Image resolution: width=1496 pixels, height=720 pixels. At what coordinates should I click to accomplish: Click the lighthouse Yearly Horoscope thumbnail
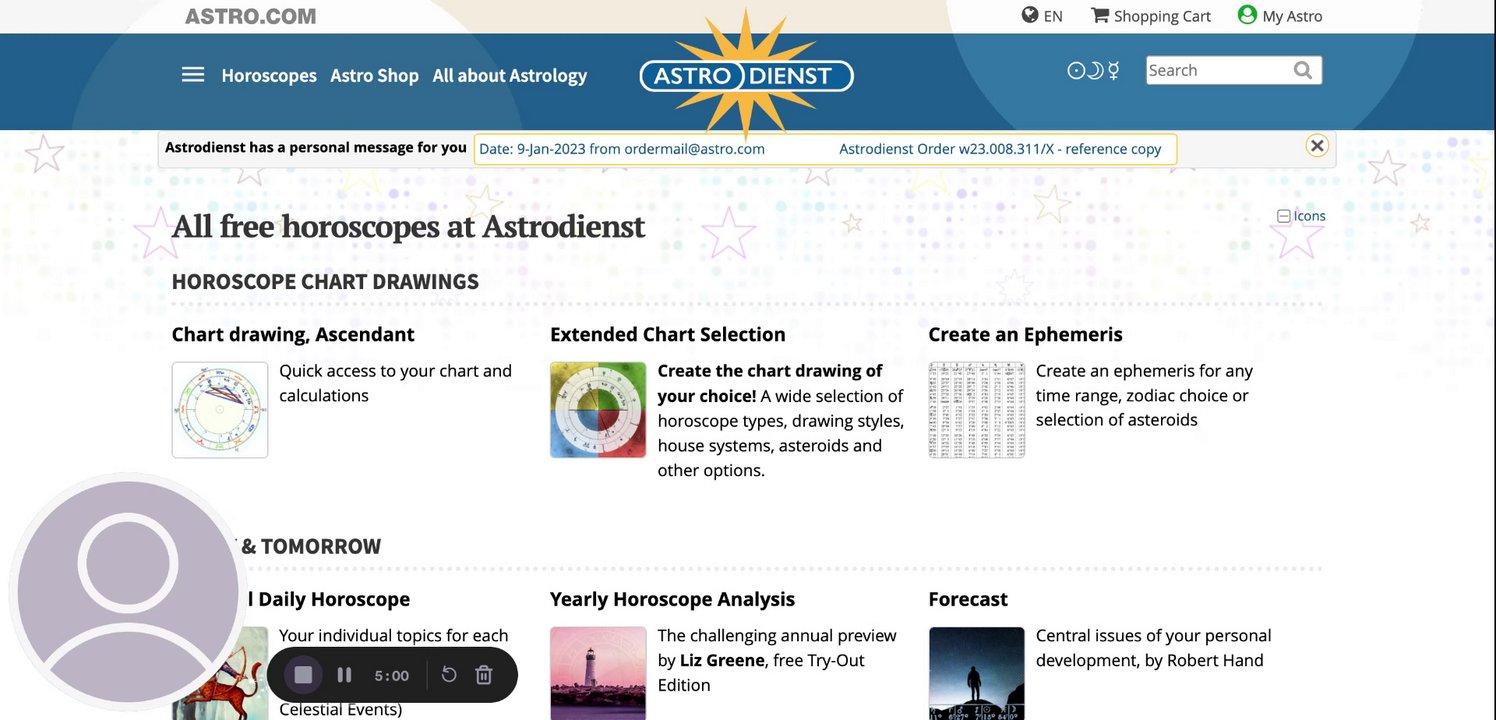[598, 673]
